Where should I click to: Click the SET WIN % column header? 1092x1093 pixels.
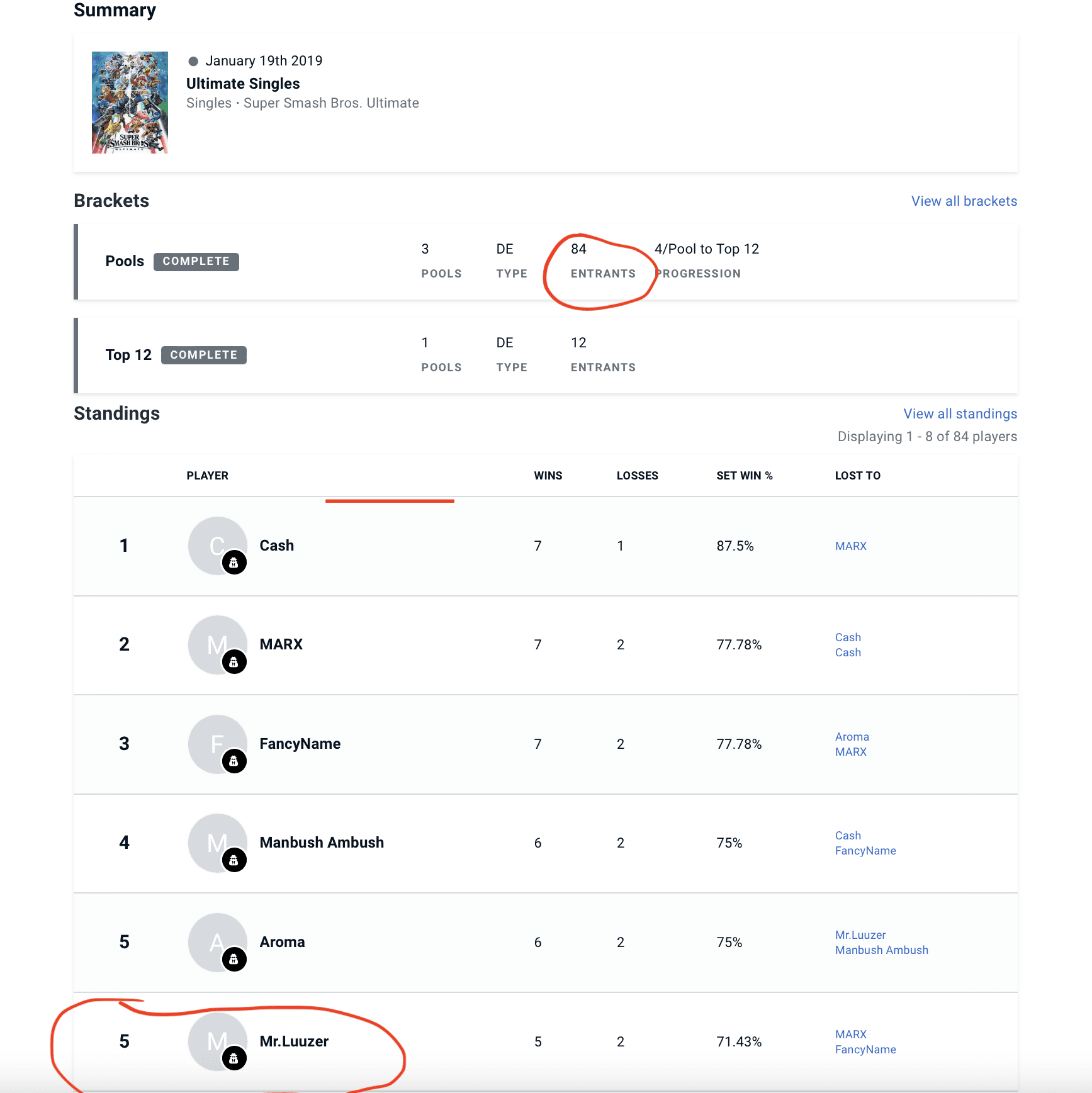tap(745, 476)
